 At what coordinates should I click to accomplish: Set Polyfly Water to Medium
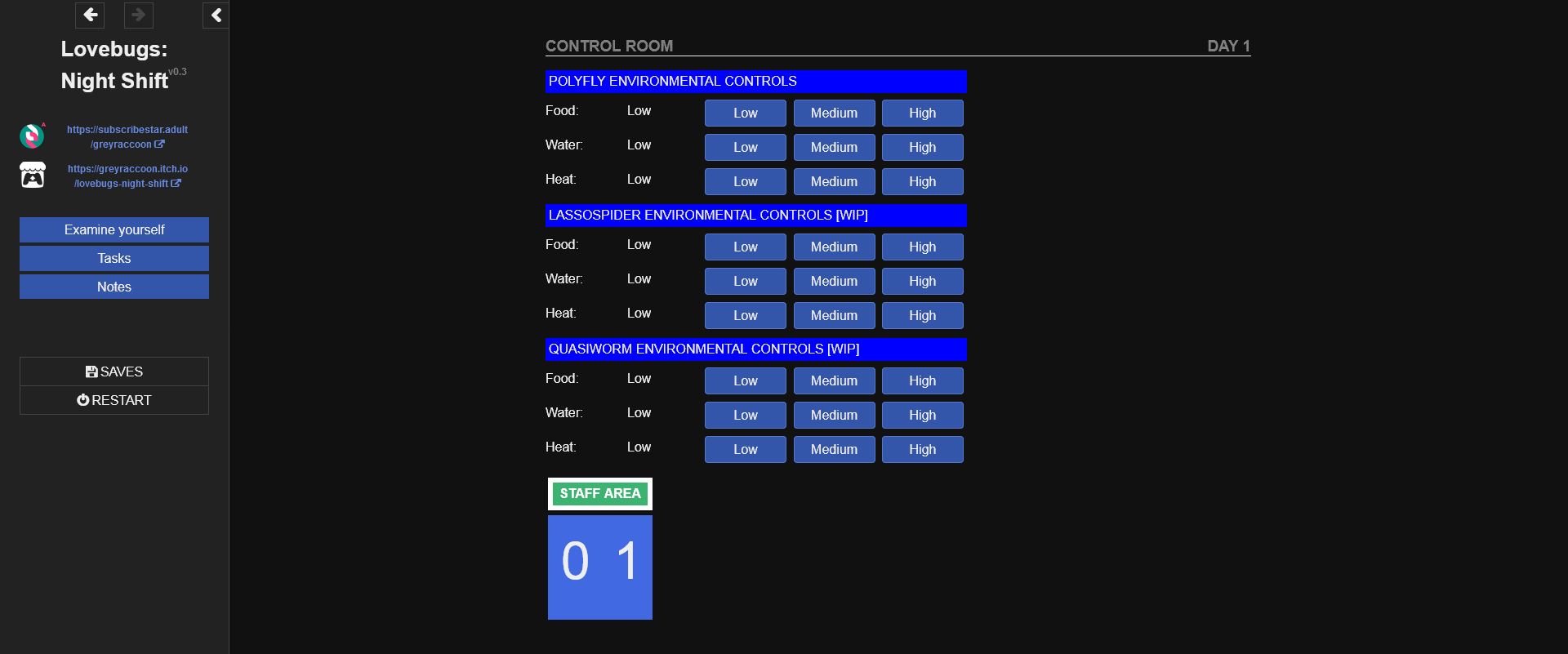tap(834, 147)
